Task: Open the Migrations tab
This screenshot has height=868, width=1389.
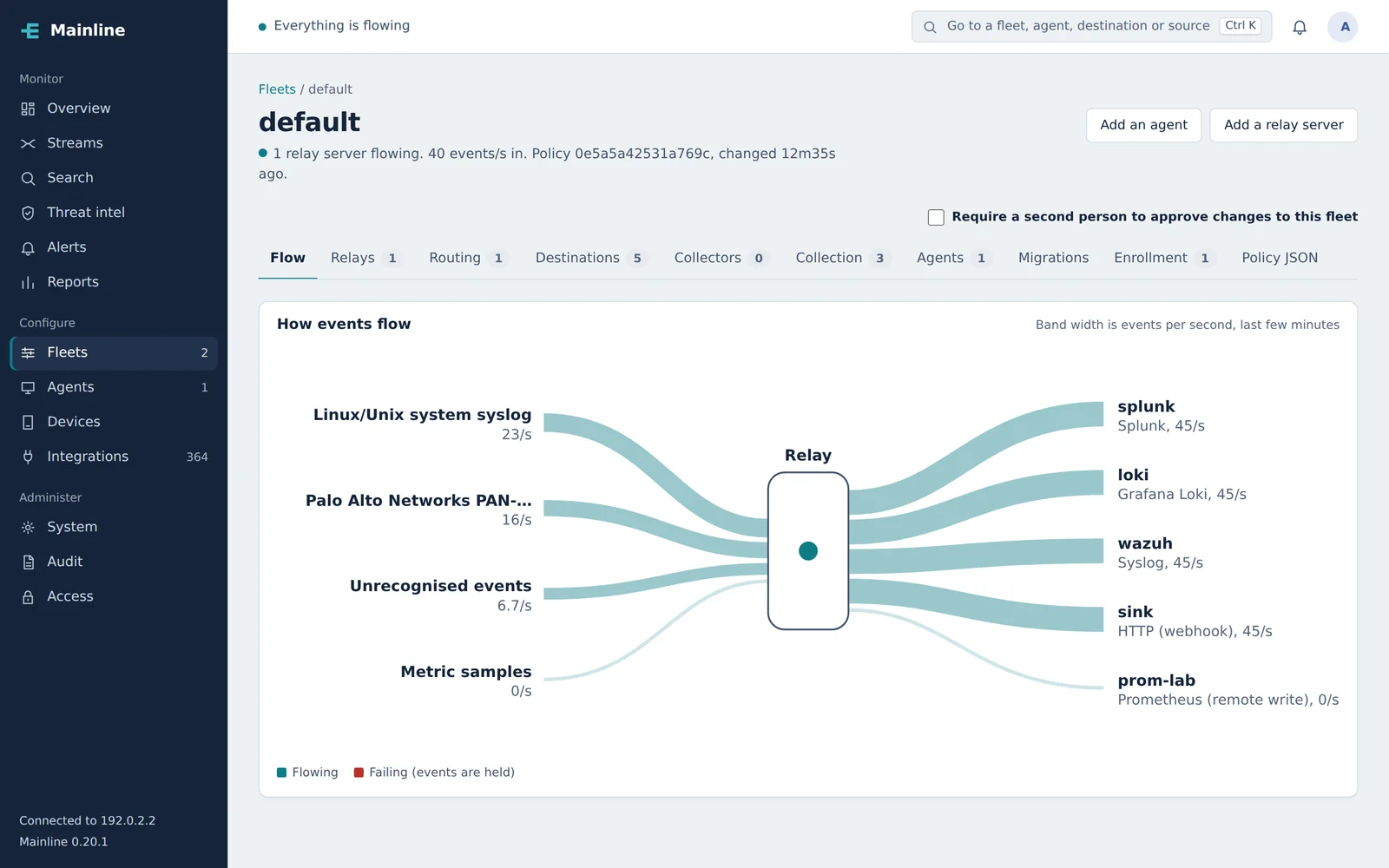Action: 1053,258
